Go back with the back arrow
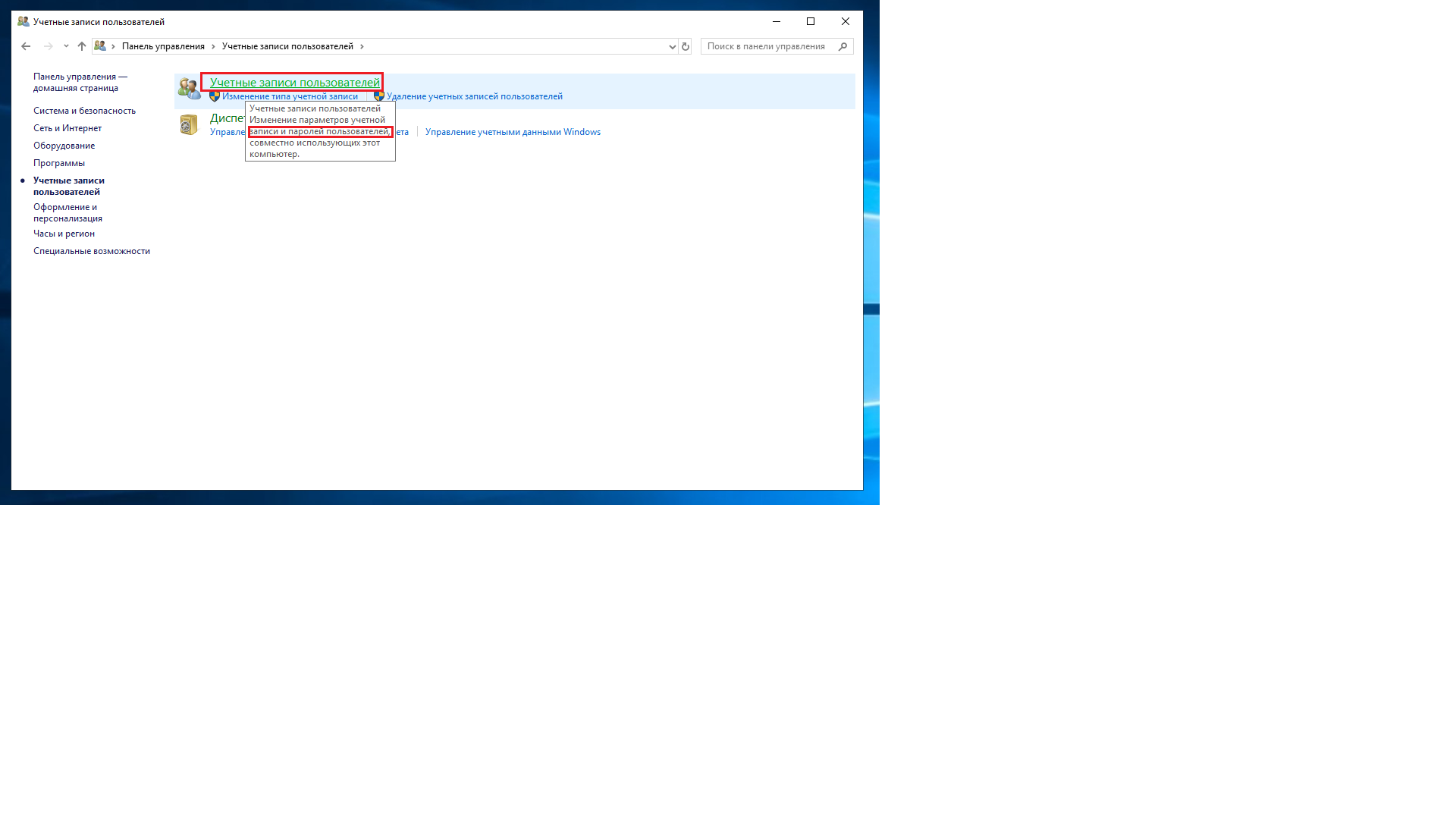 (26, 46)
